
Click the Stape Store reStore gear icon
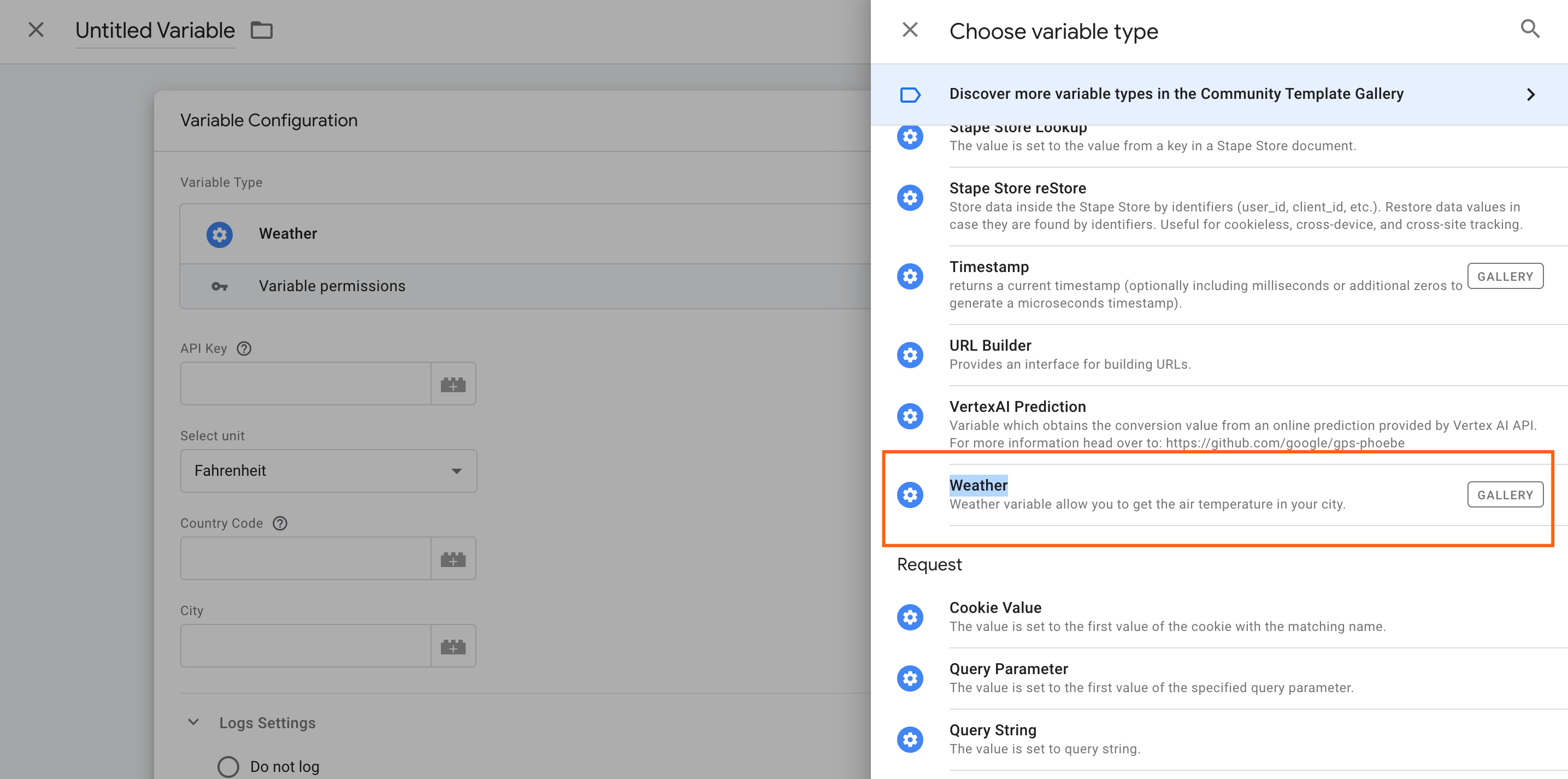(910, 198)
